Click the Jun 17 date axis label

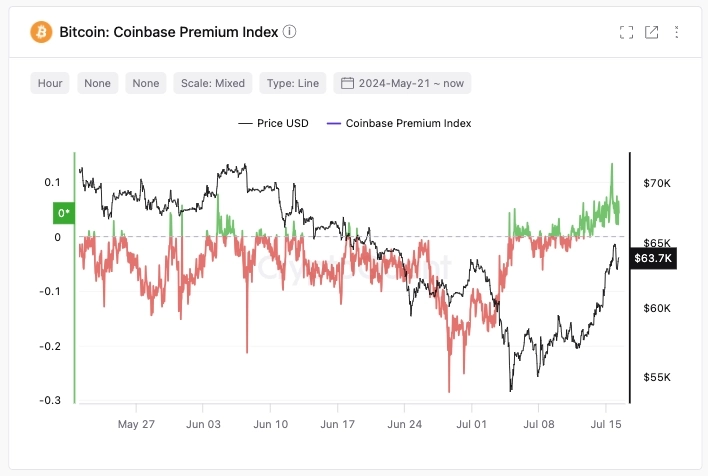pos(337,423)
